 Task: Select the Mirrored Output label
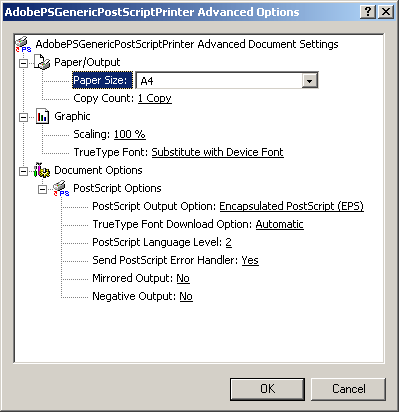pos(133,278)
